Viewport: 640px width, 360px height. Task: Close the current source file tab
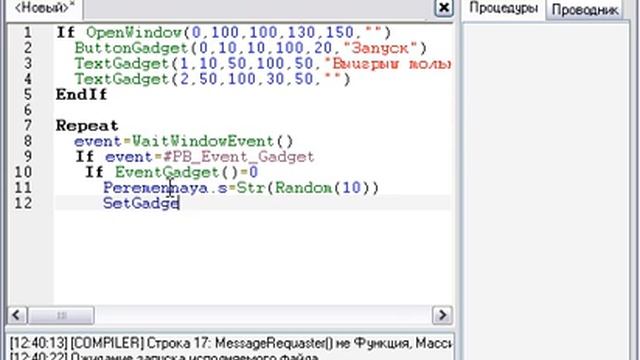[444, 8]
